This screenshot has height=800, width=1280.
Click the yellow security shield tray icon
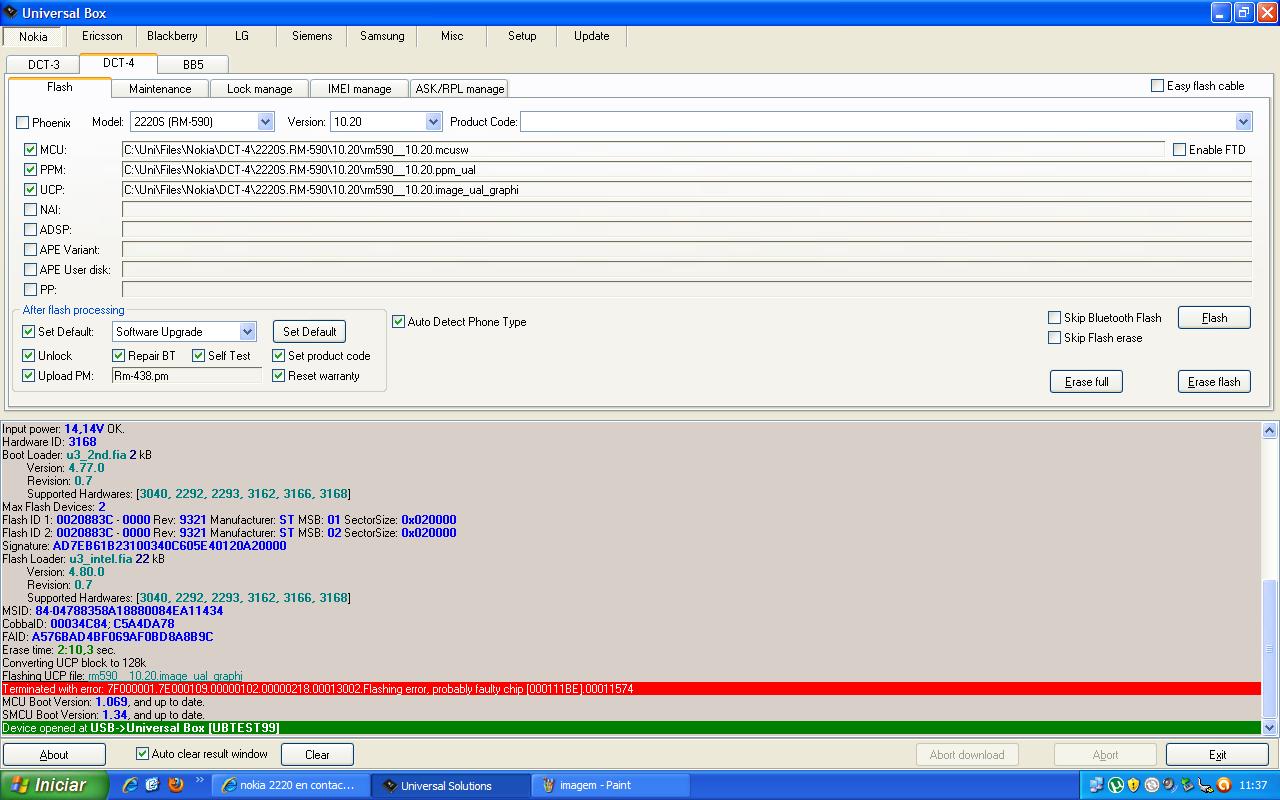tap(1134, 785)
